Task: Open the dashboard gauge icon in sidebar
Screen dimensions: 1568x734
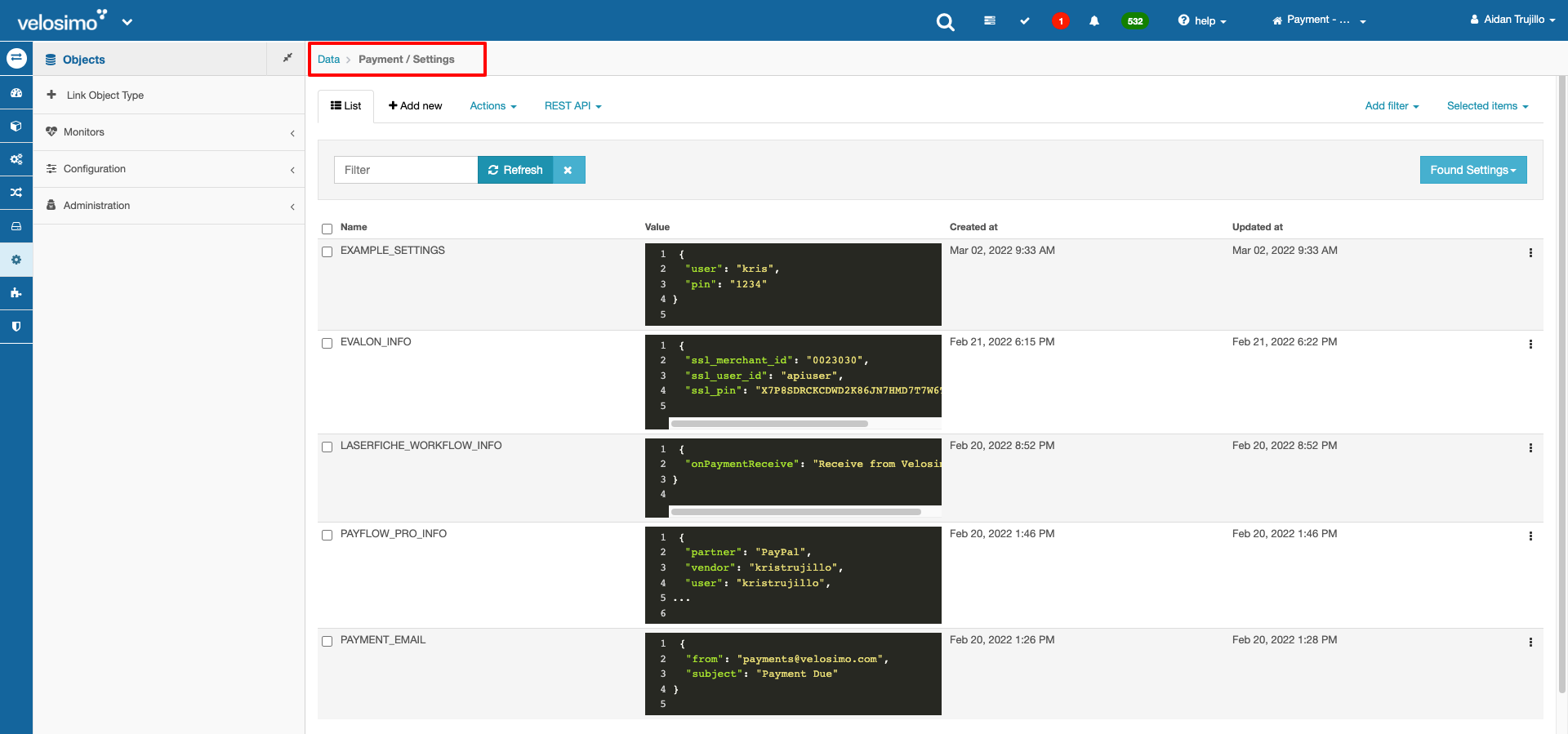Action: tap(16, 93)
